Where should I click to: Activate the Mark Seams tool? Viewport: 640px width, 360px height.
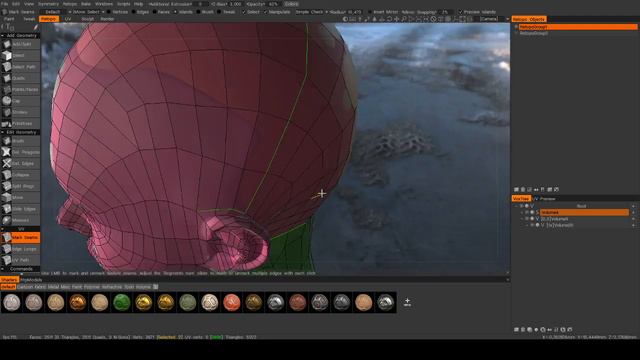pyautogui.click(x=20, y=237)
